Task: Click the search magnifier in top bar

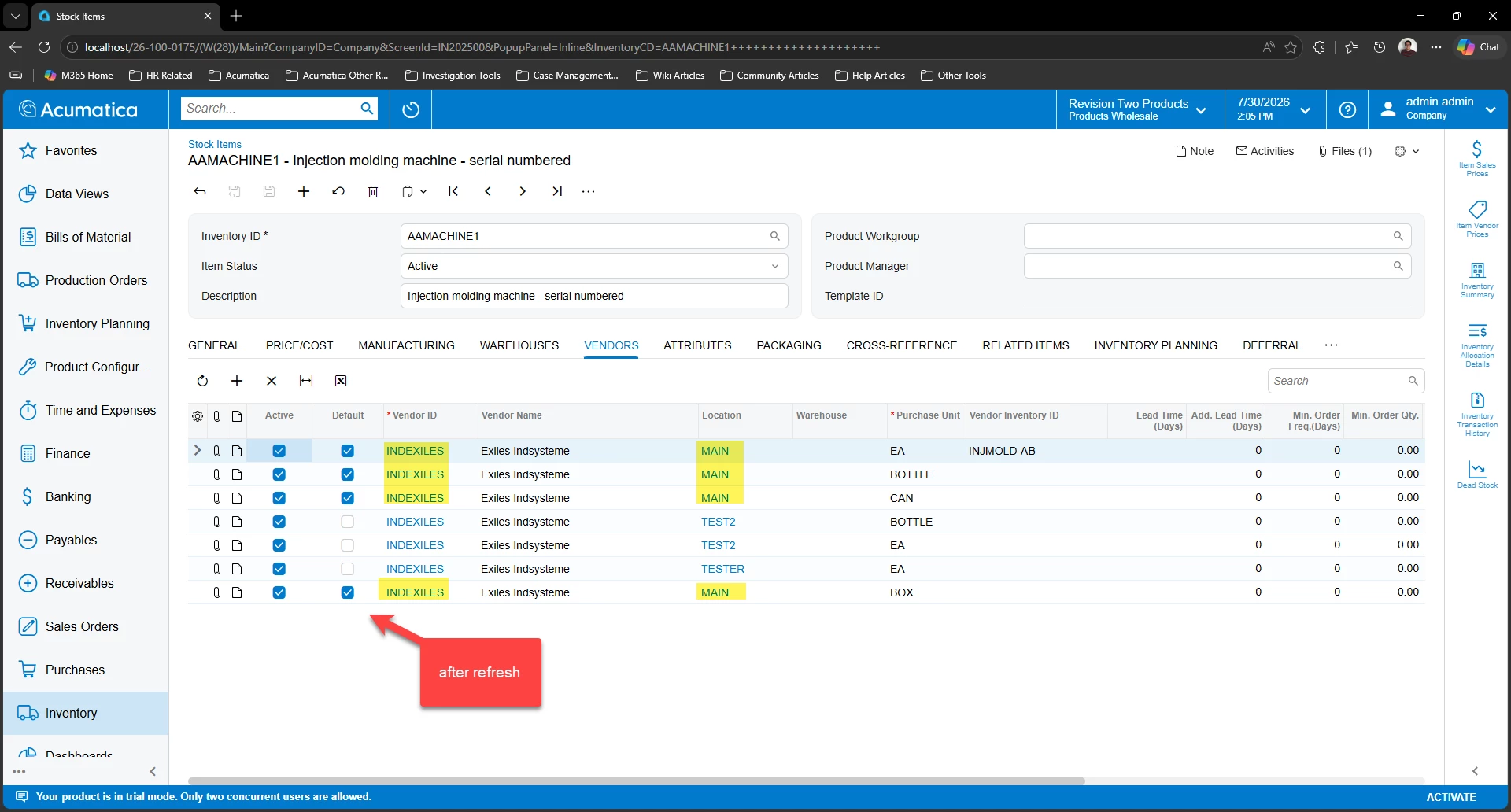Action: (x=367, y=109)
